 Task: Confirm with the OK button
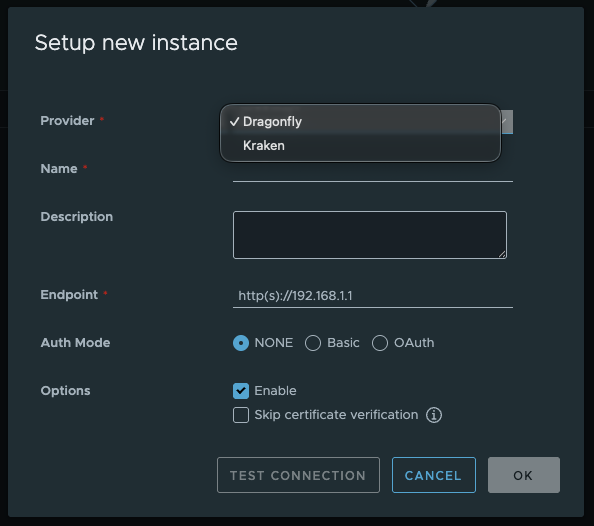tap(524, 475)
